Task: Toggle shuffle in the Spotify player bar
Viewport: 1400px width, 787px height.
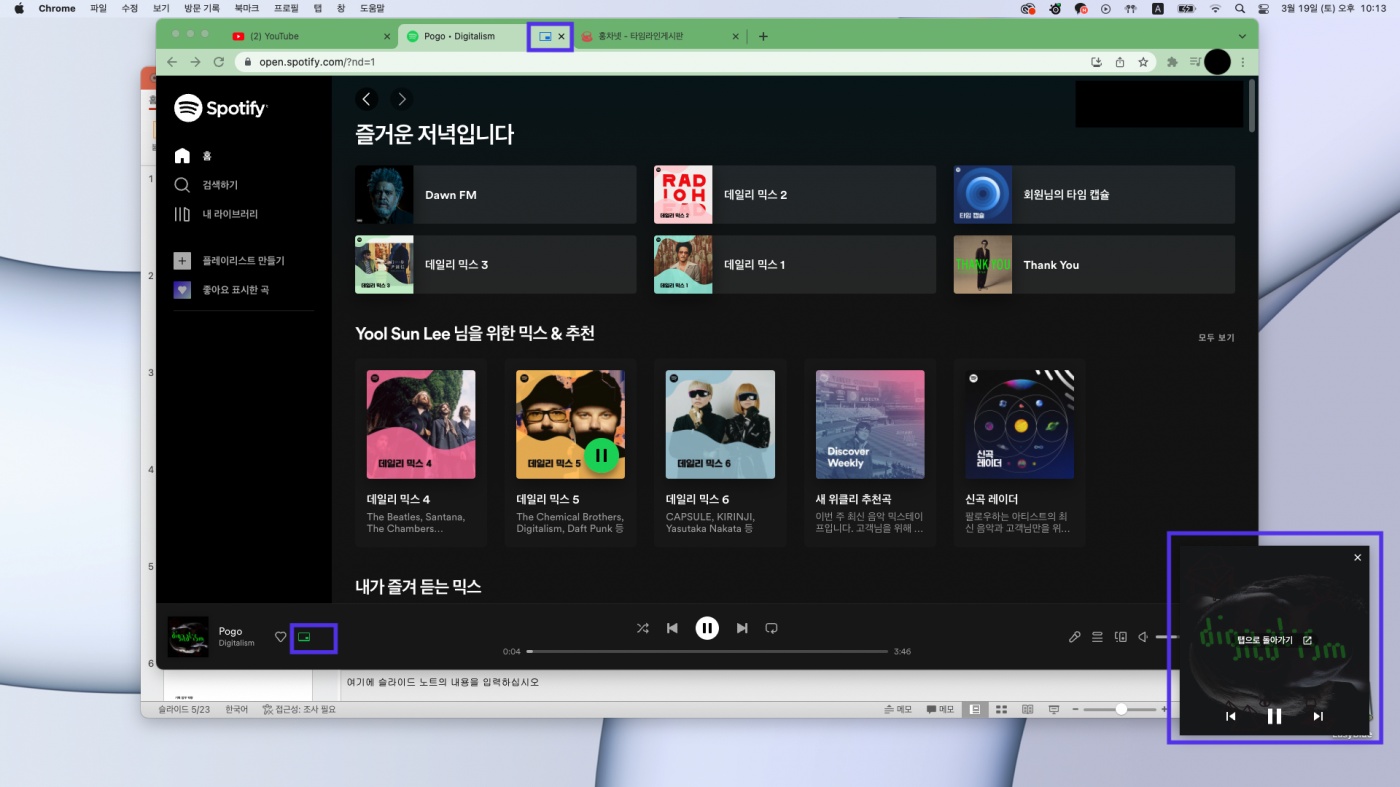Action: [x=643, y=628]
